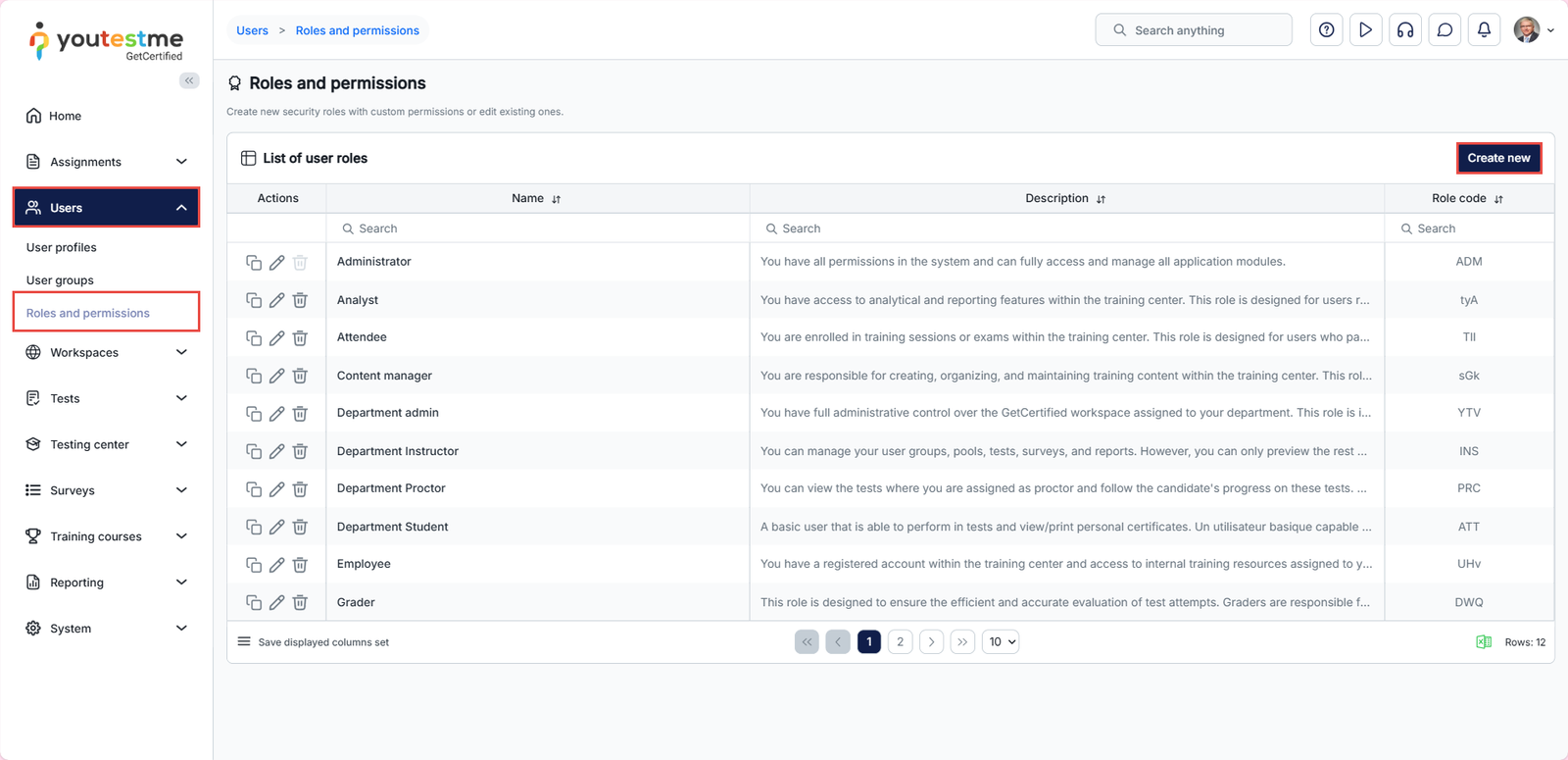Sort the table by Name
The height and width of the screenshot is (760, 1568).
click(556, 199)
